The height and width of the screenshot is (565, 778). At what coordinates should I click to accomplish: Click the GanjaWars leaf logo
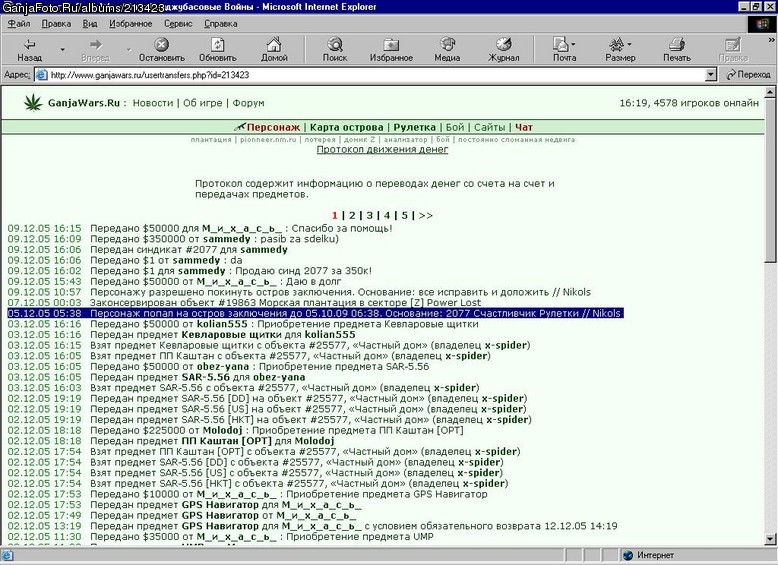(33, 103)
